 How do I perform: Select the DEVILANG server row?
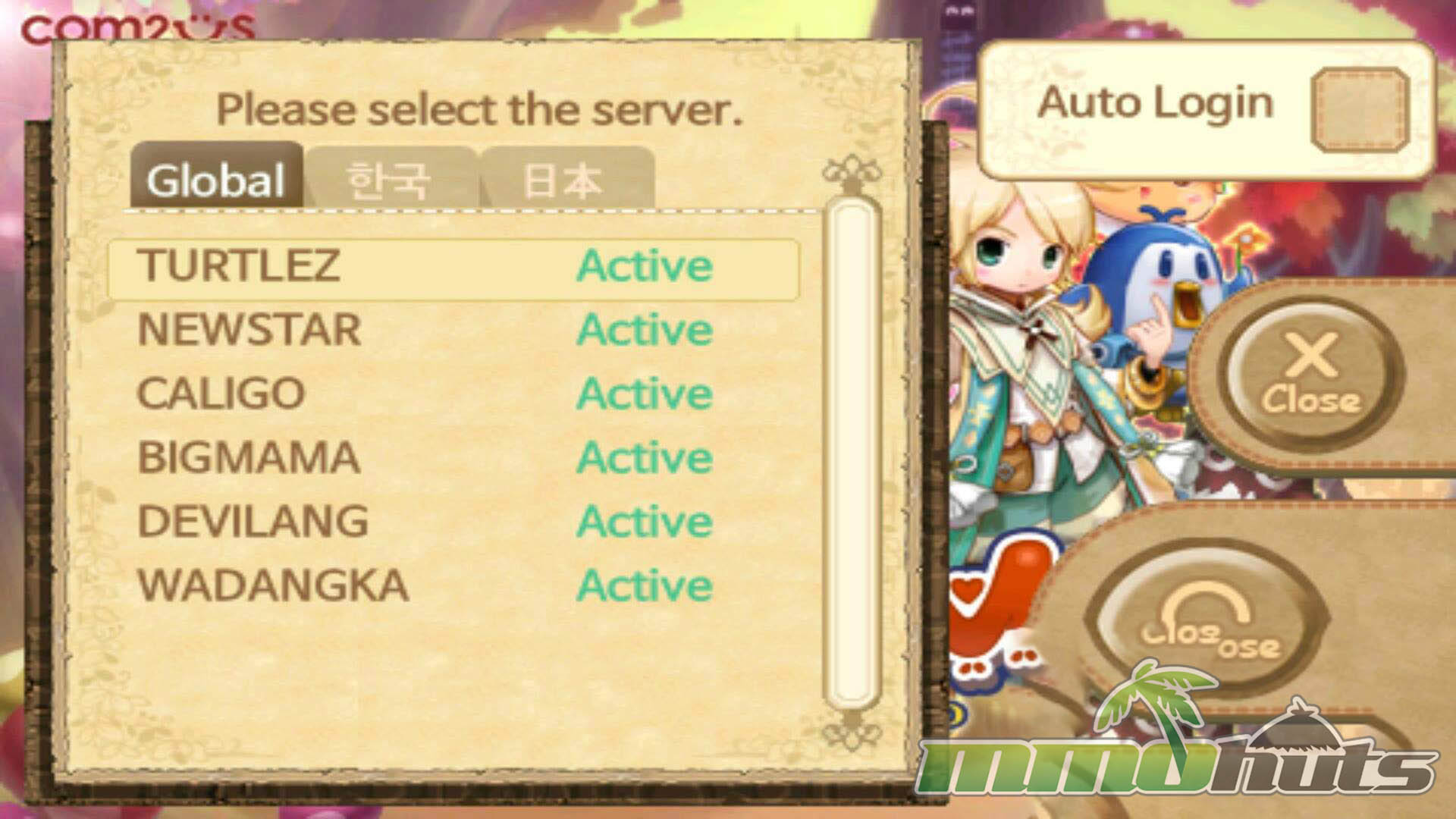[x=453, y=522]
